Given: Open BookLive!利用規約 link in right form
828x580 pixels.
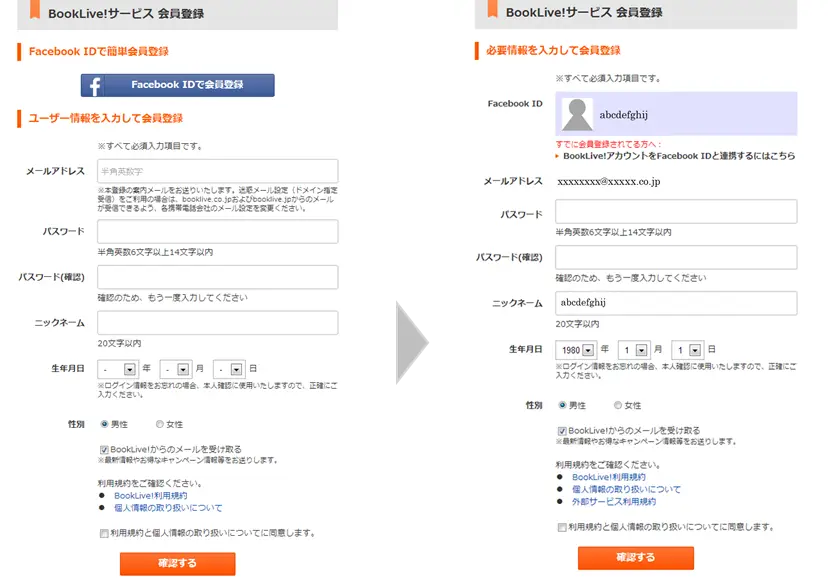Looking at the screenshot, I should (x=608, y=477).
